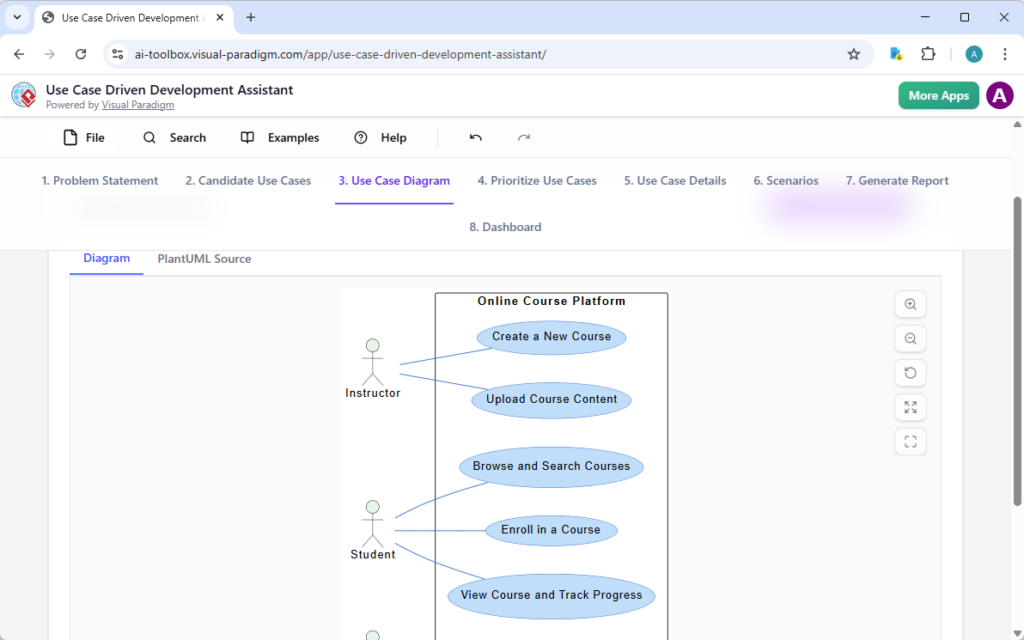Screen dimensions: 1024x640
Task: Fit the diagram to the view
Action: (x=910, y=441)
